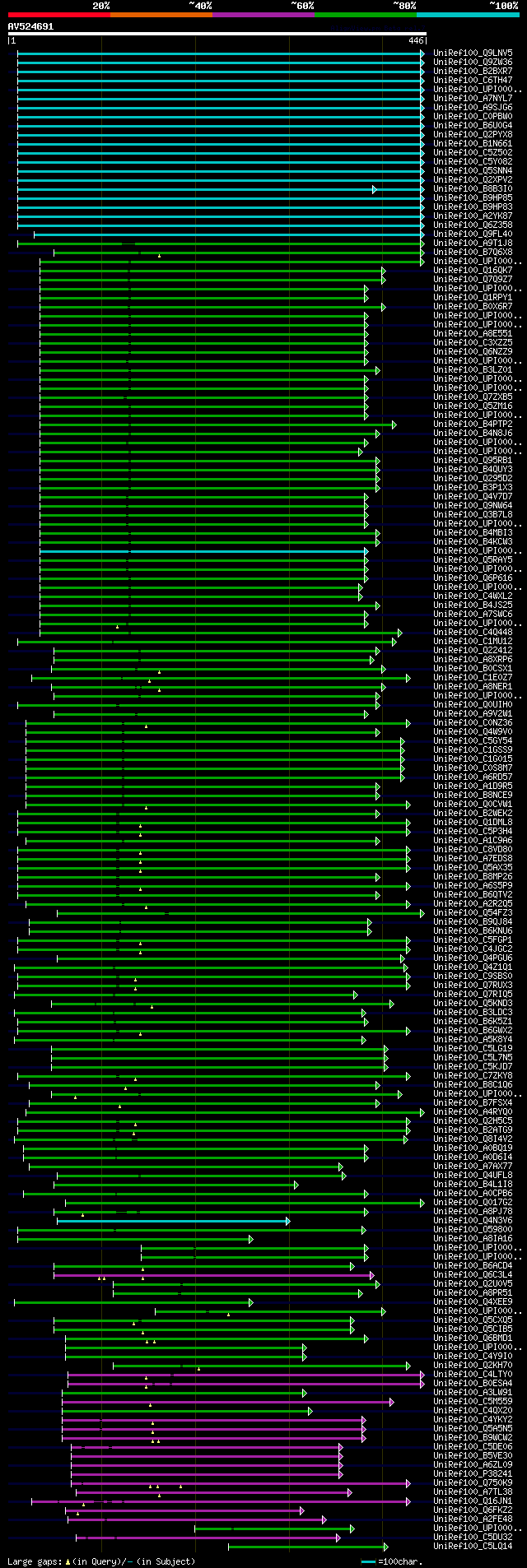Click the green ~80% identity legend segment
This screenshot has height=1568, width=527.
pyautogui.click(x=365, y=14)
